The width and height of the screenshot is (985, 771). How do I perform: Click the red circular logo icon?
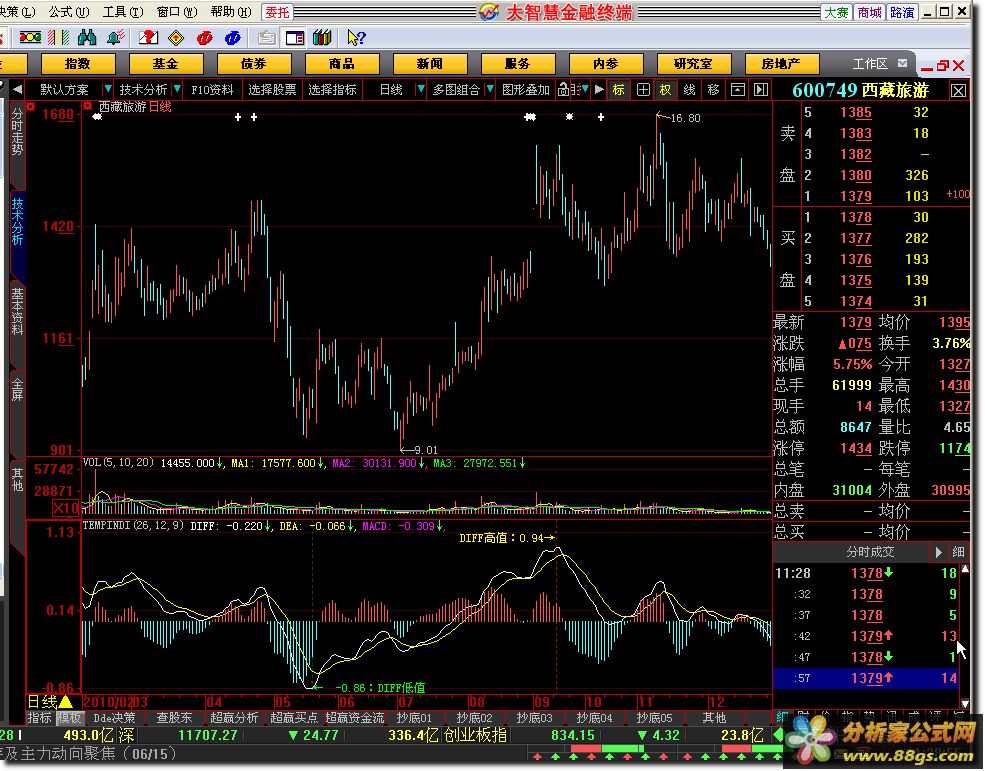204,38
